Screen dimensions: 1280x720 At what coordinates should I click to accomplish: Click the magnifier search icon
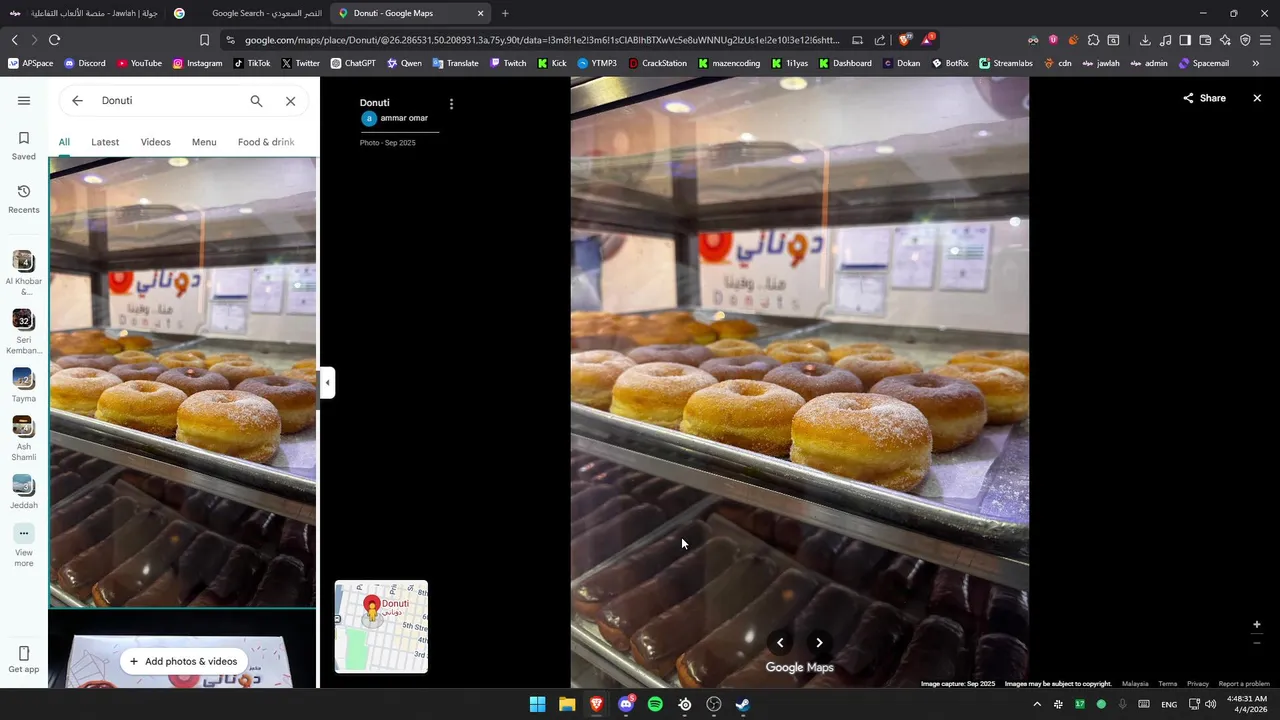256,101
